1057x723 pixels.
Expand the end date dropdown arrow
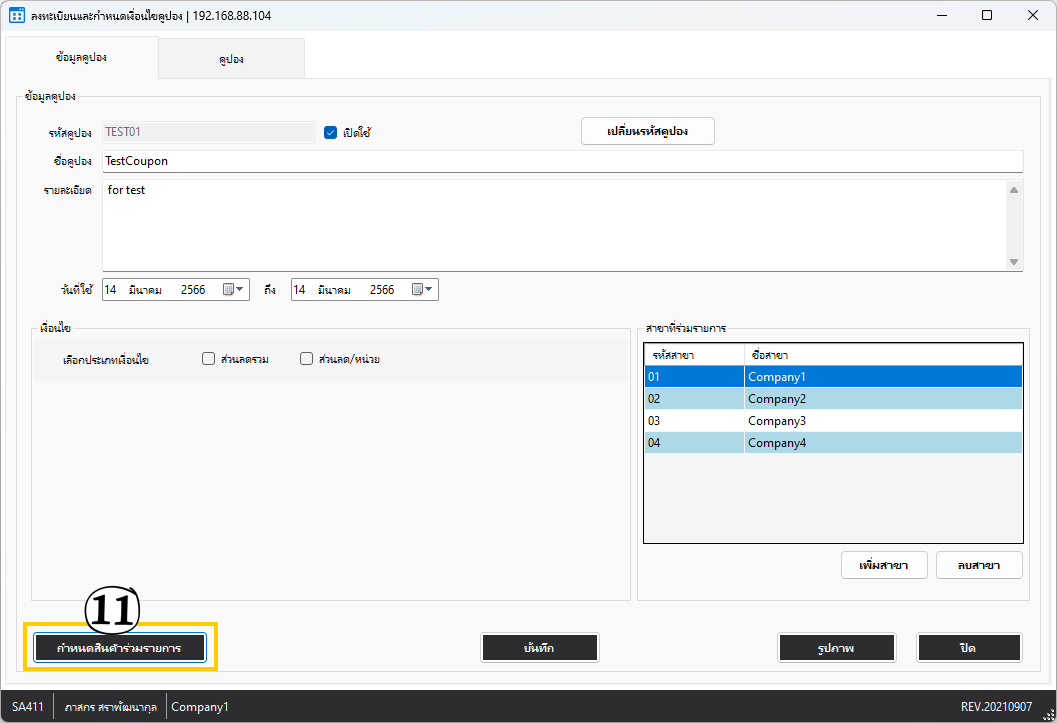(429, 290)
